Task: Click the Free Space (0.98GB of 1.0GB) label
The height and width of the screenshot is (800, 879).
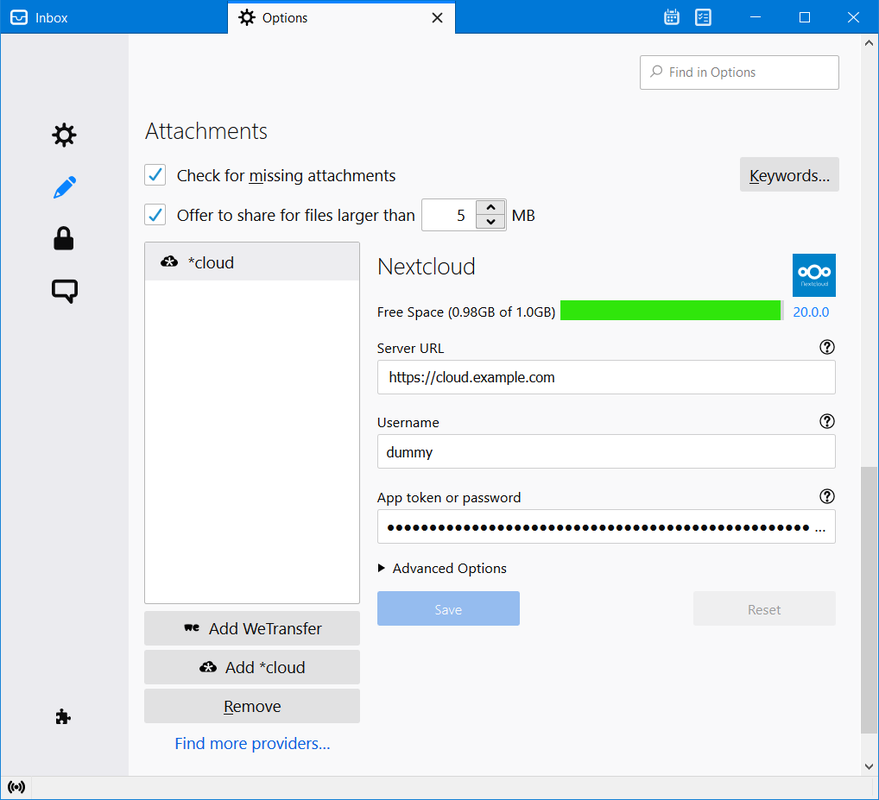Action: pos(466,312)
